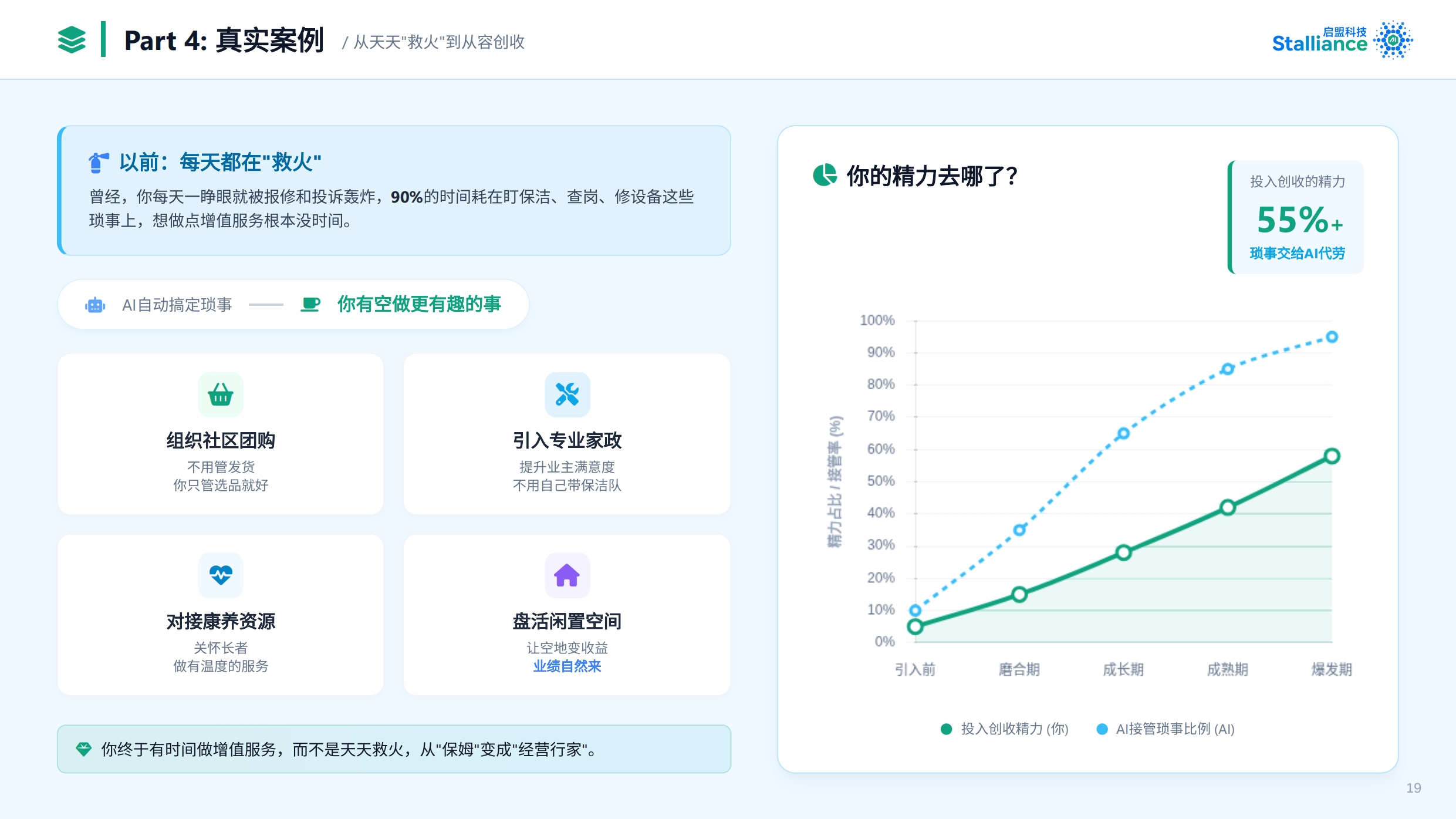This screenshot has height=819, width=1456.
Task: Click the green layers stack icon
Action: point(72,40)
